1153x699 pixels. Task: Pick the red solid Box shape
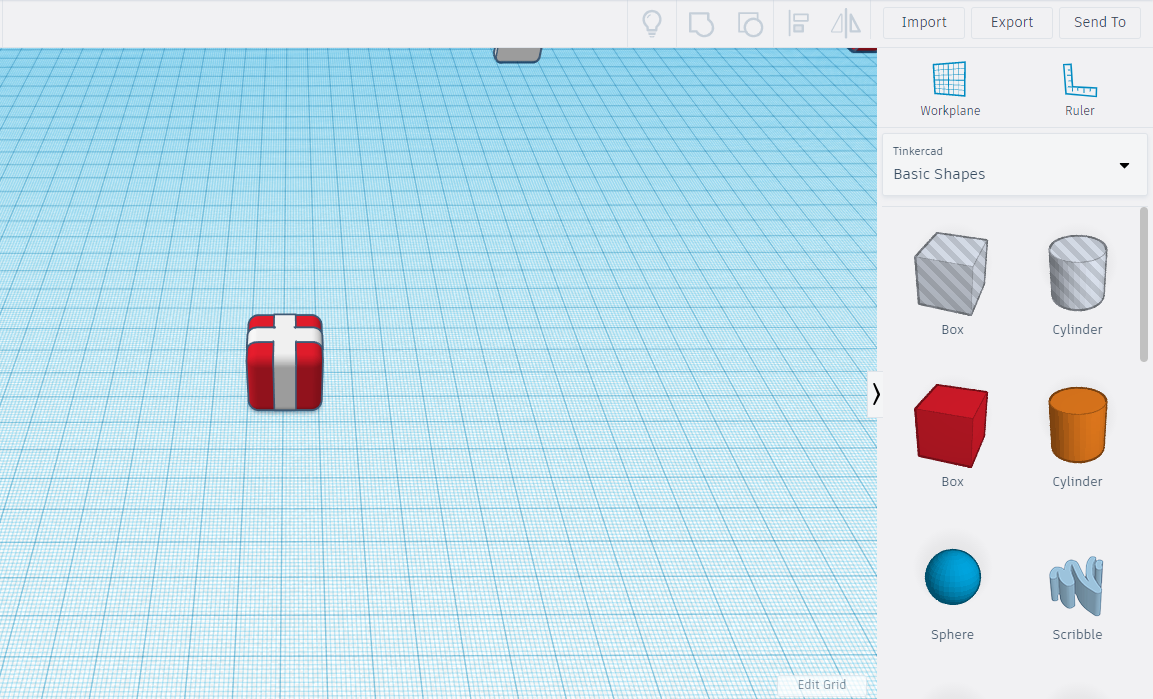click(952, 425)
